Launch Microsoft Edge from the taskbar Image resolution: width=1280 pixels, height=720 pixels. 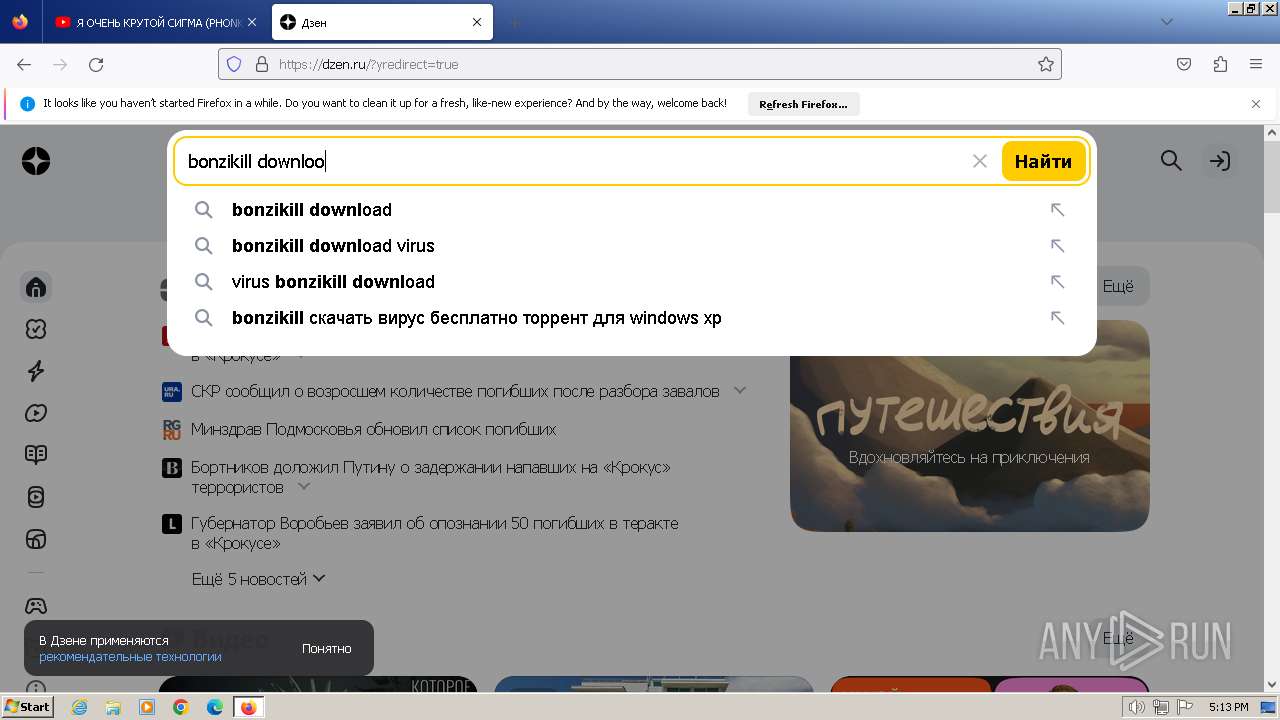tap(215, 707)
